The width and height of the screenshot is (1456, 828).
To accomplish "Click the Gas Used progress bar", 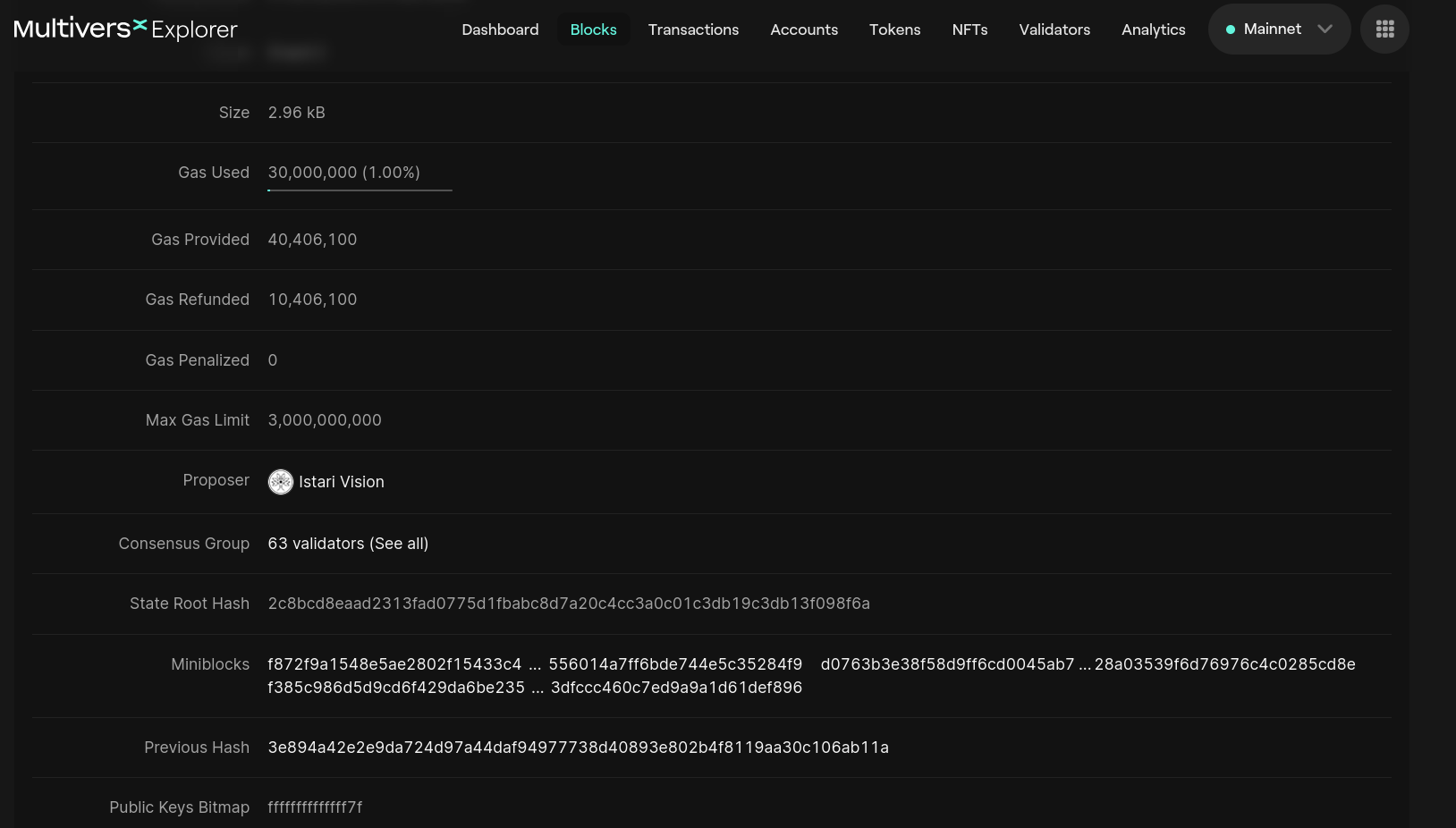I will click(x=360, y=190).
